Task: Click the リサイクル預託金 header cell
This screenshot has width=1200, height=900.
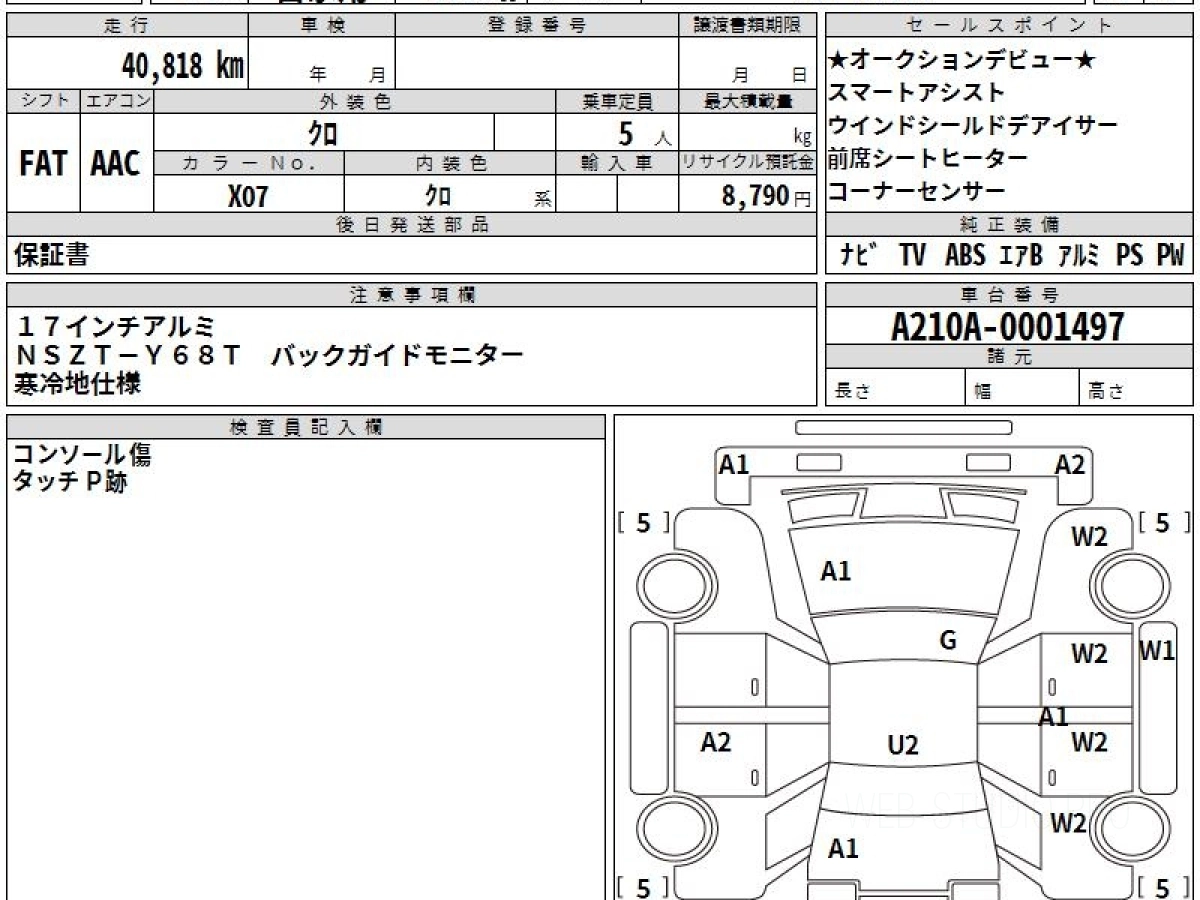Action: [748, 163]
